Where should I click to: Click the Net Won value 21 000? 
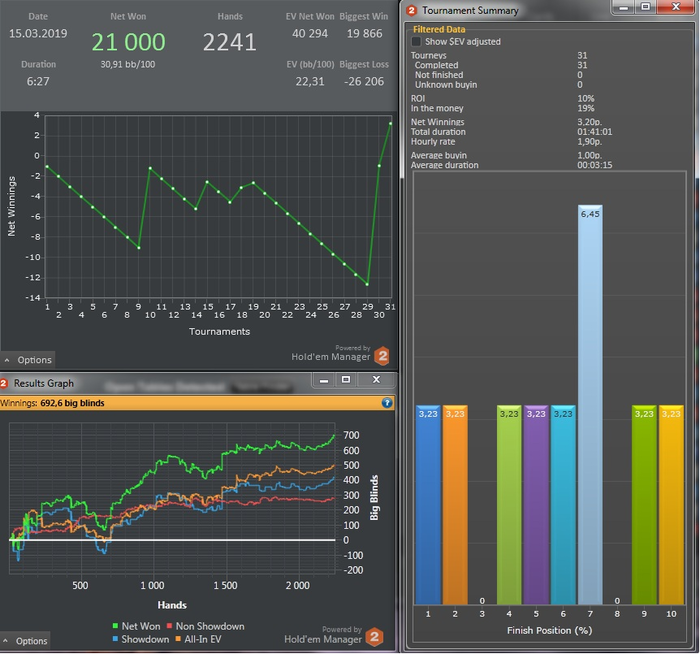[128, 42]
